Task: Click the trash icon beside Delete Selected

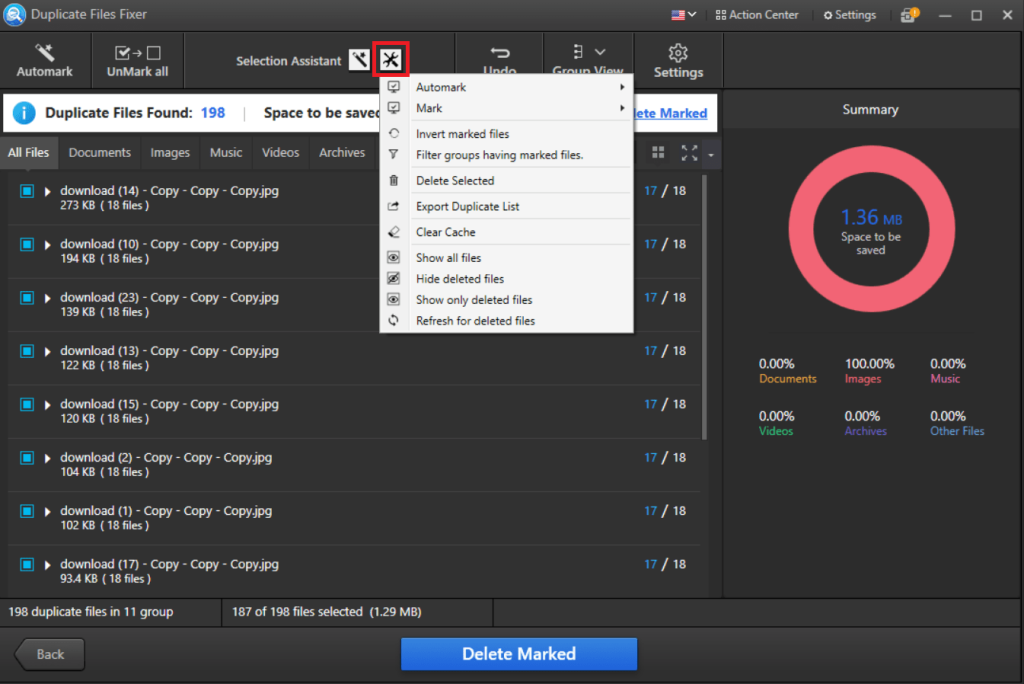Action: [x=394, y=180]
